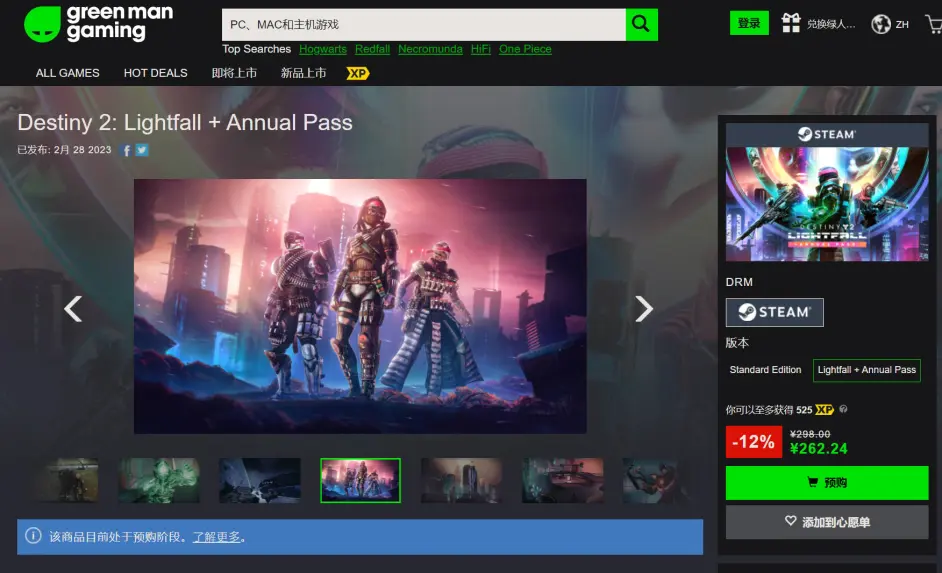Open 新品上市 new releases menu
This screenshot has width=942, height=573.
click(x=303, y=73)
